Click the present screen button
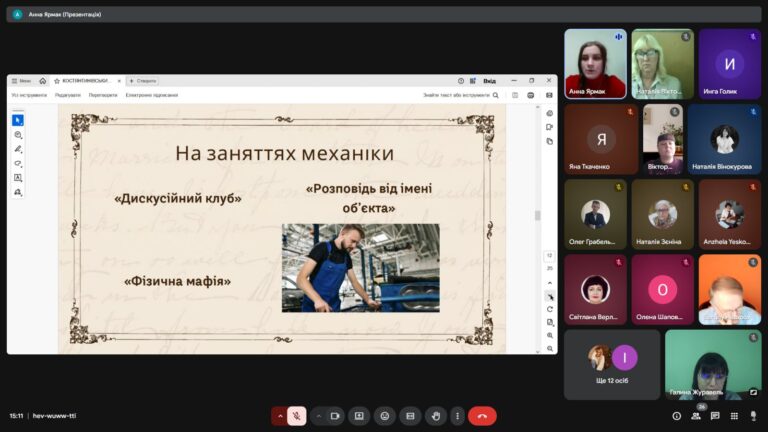 tap(359, 416)
